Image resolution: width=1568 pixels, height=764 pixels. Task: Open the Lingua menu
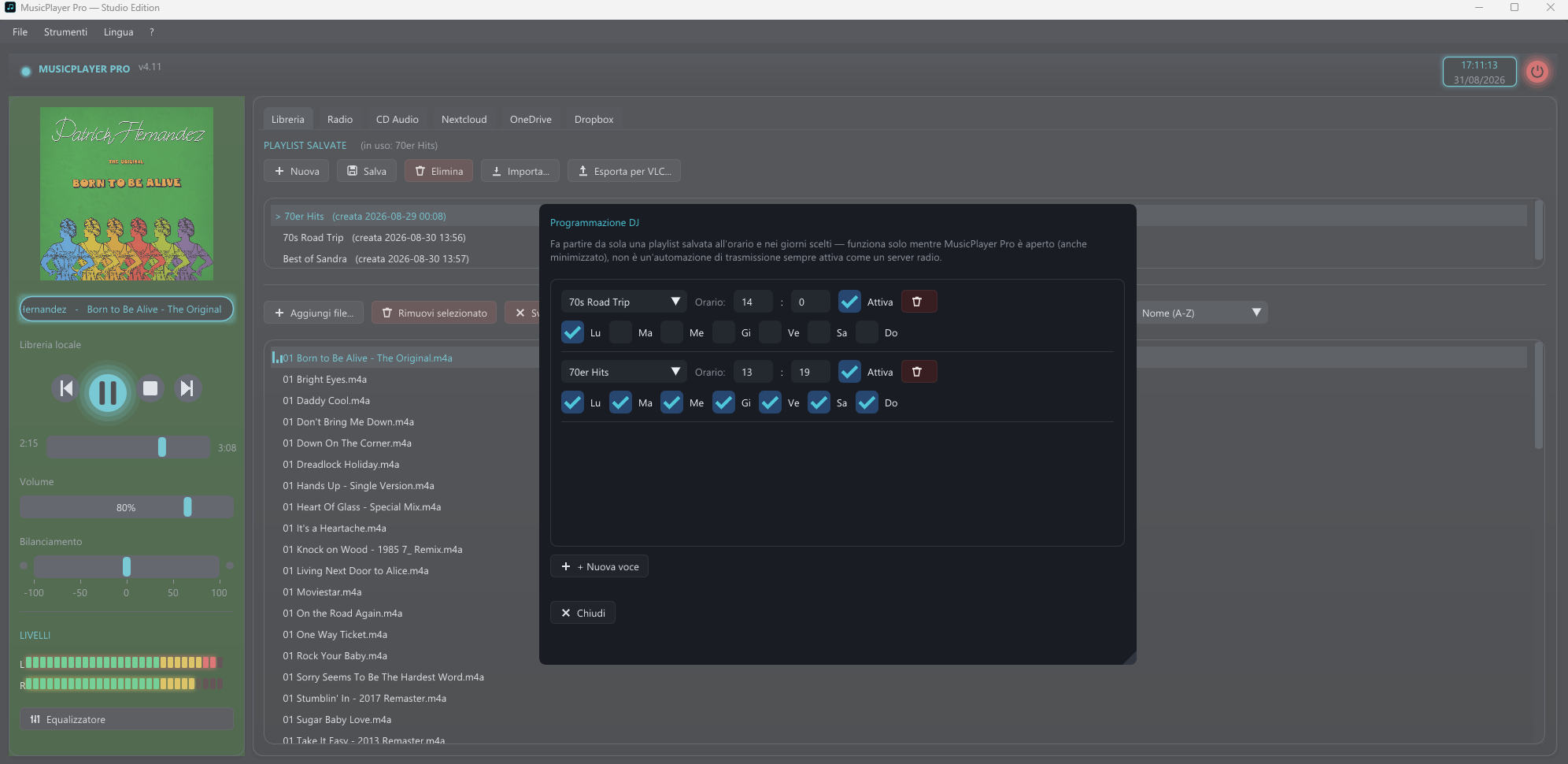click(x=118, y=32)
